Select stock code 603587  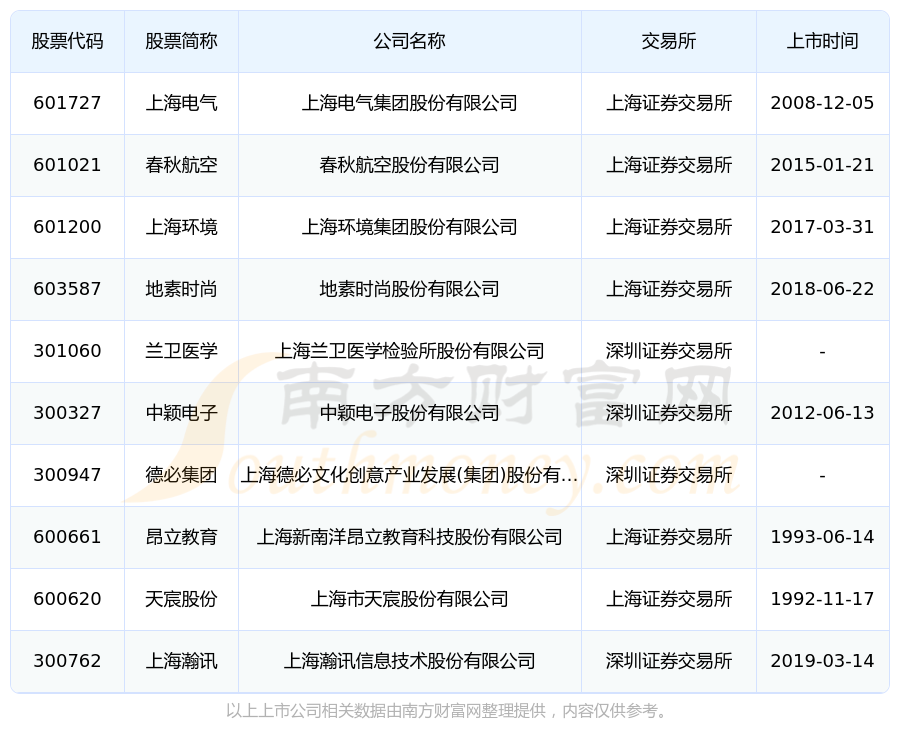pos(67,289)
